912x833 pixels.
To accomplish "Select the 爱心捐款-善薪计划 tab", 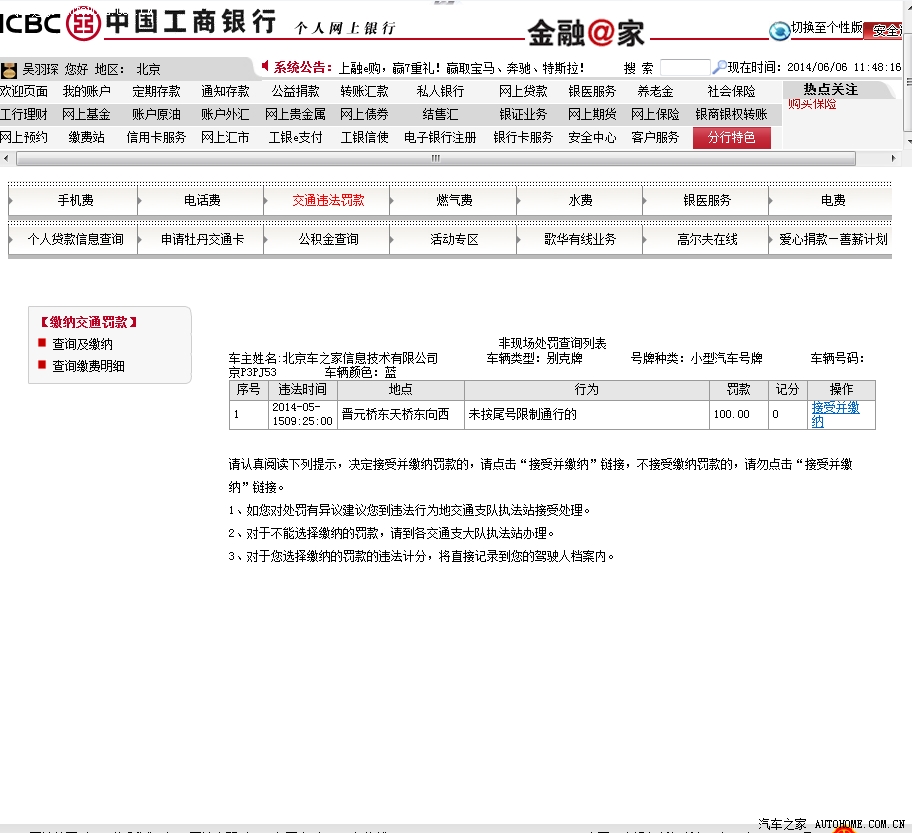I will tap(833, 239).
